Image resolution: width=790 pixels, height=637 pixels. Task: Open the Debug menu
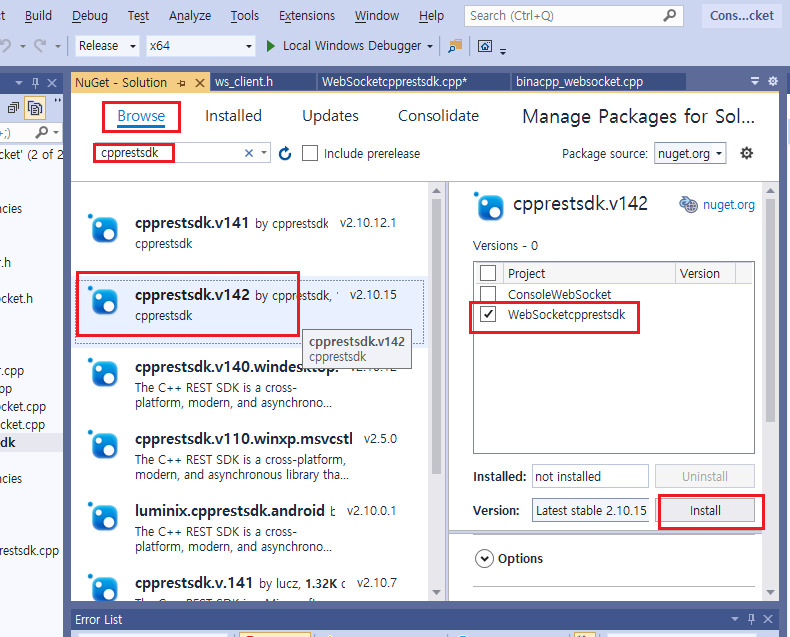coord(90,16)
